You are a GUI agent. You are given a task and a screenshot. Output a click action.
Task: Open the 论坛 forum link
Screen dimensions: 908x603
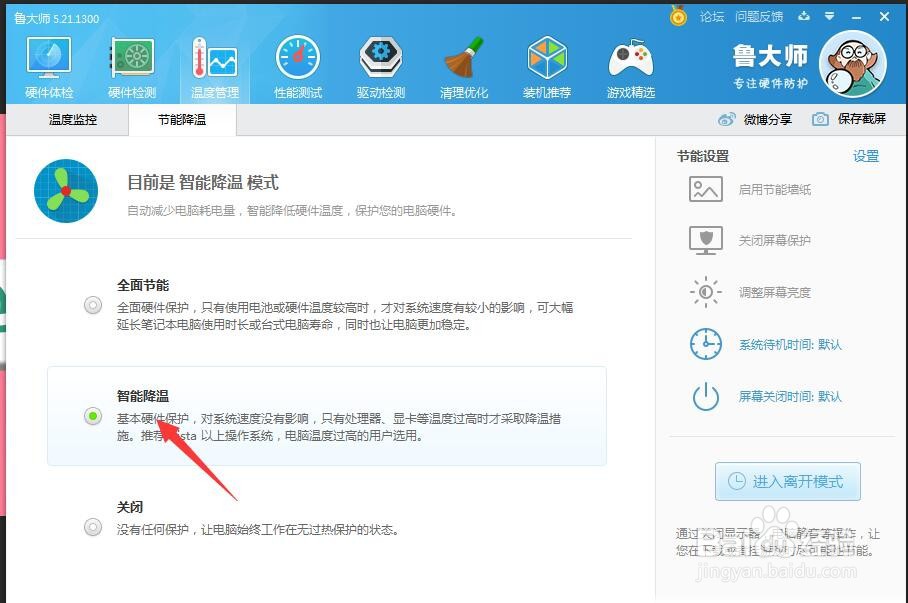(x=712, y=17)
